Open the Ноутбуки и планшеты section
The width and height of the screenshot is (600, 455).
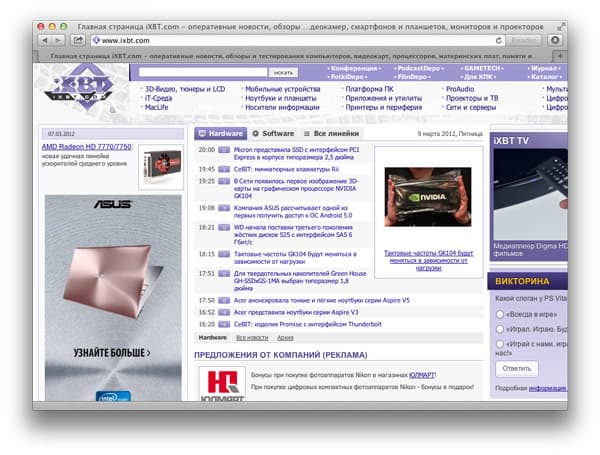coord(280,98)
